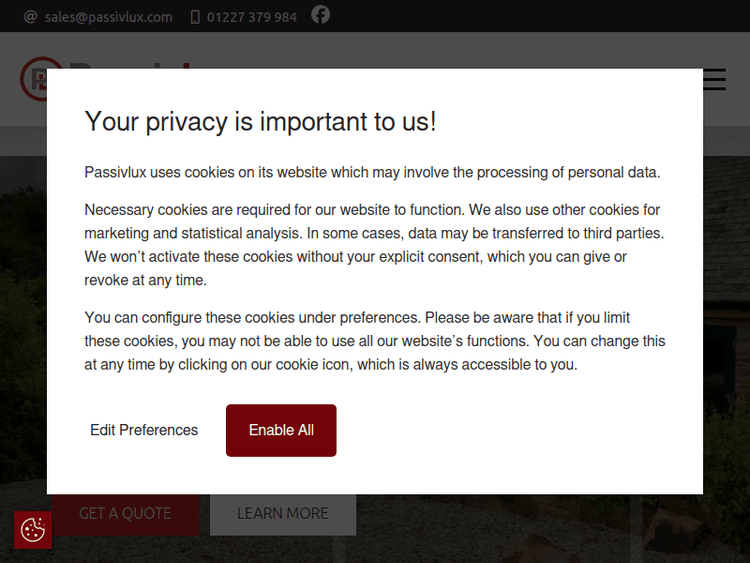Open the sales@passivlux.com email link
Viewport: 750px width, 563px height.
tap(108, 17)
